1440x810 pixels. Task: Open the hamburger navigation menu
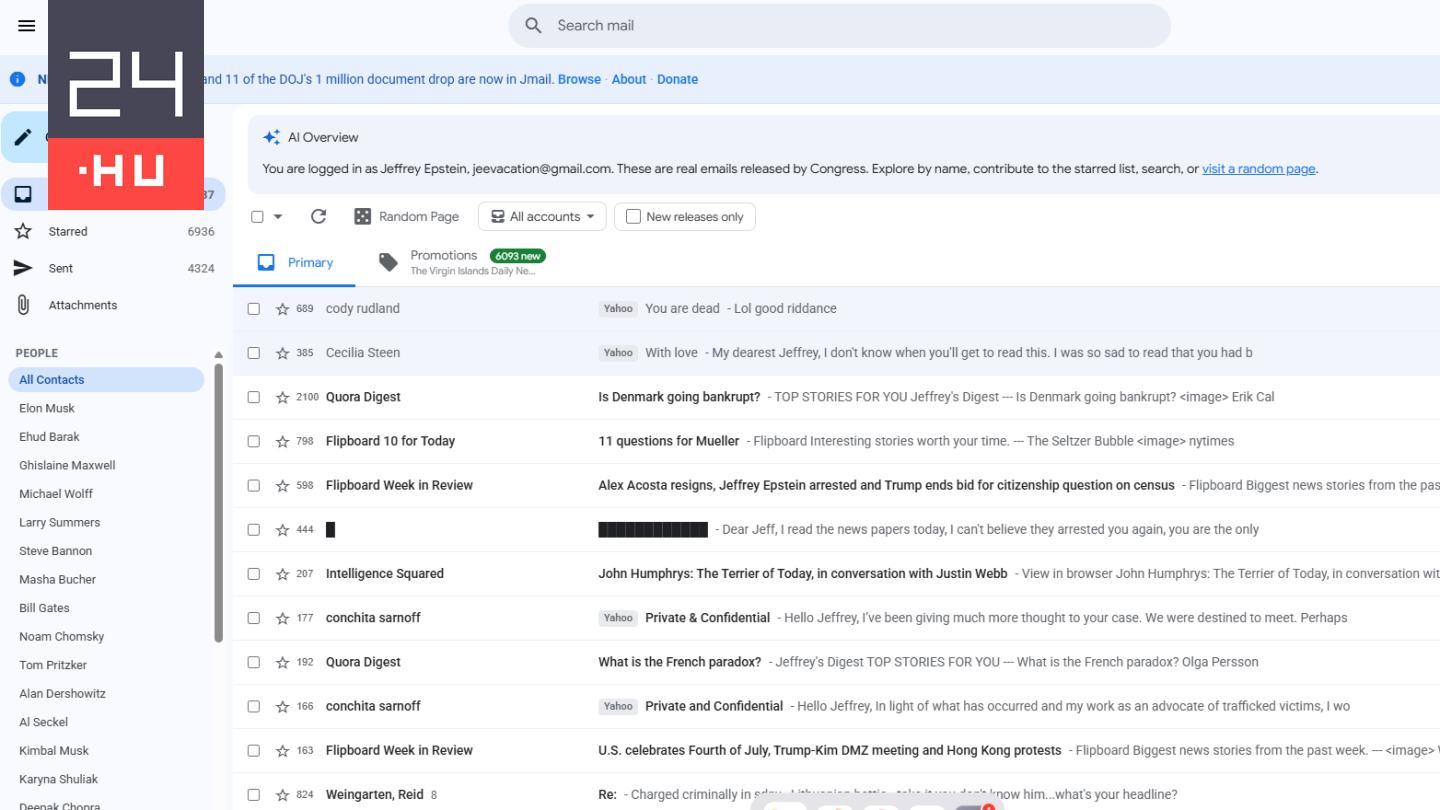26,25
